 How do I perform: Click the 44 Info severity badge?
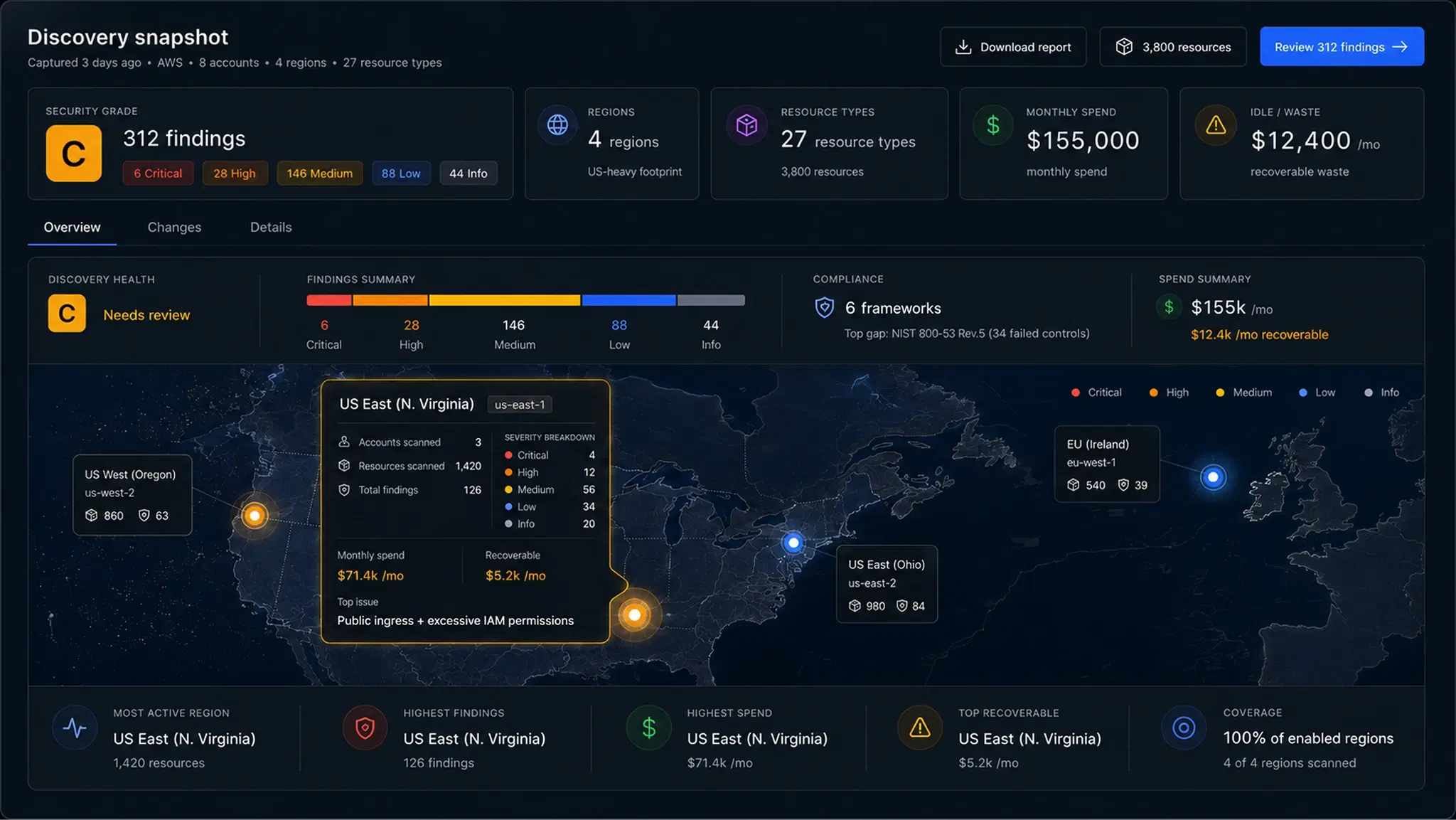click(x=468, y=174)
